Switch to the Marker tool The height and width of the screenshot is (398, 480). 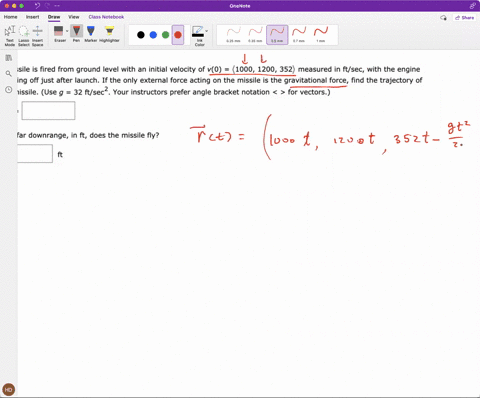coord(90,34)
